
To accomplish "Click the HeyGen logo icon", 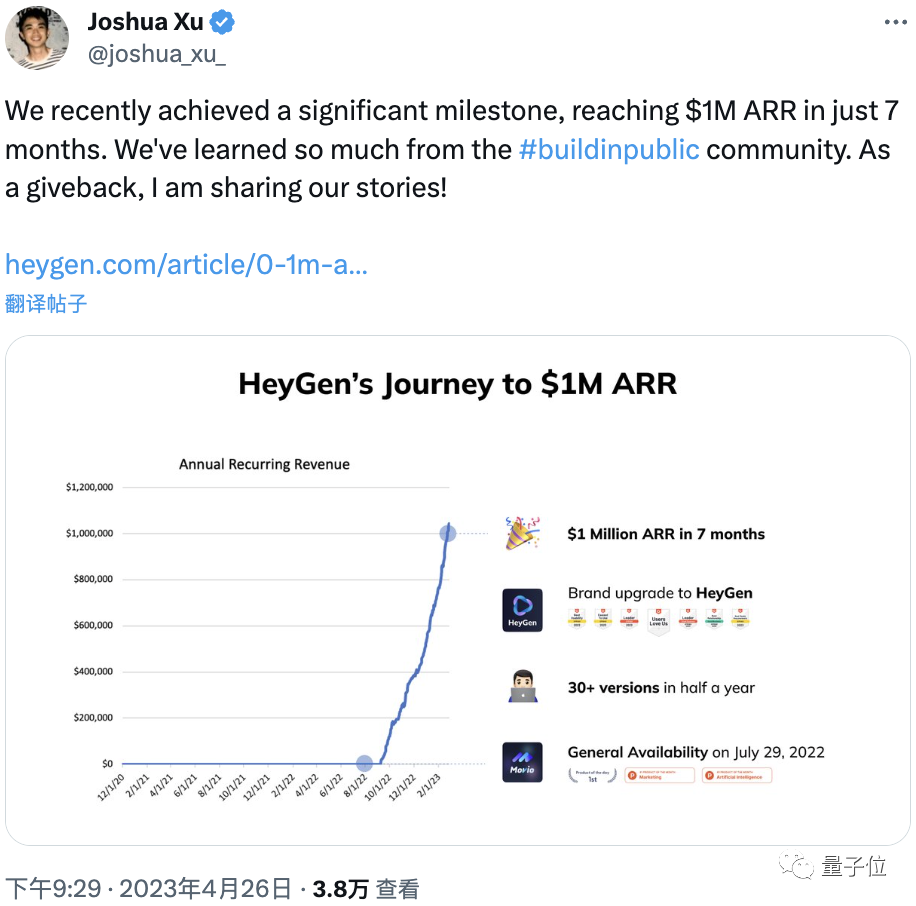I will [x=522, y=610].
